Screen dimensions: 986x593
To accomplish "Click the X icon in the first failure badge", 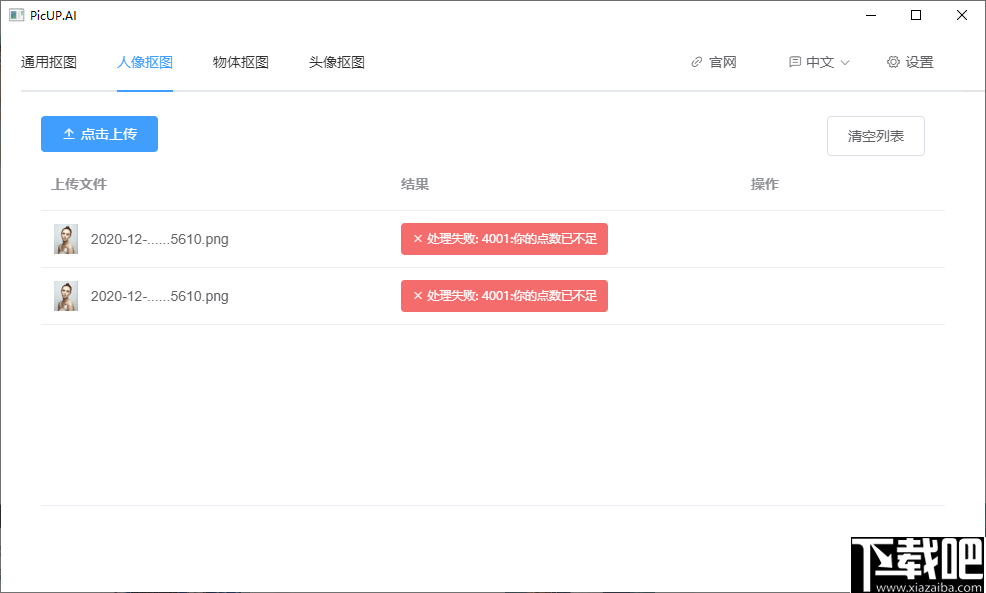I will 417,239.
